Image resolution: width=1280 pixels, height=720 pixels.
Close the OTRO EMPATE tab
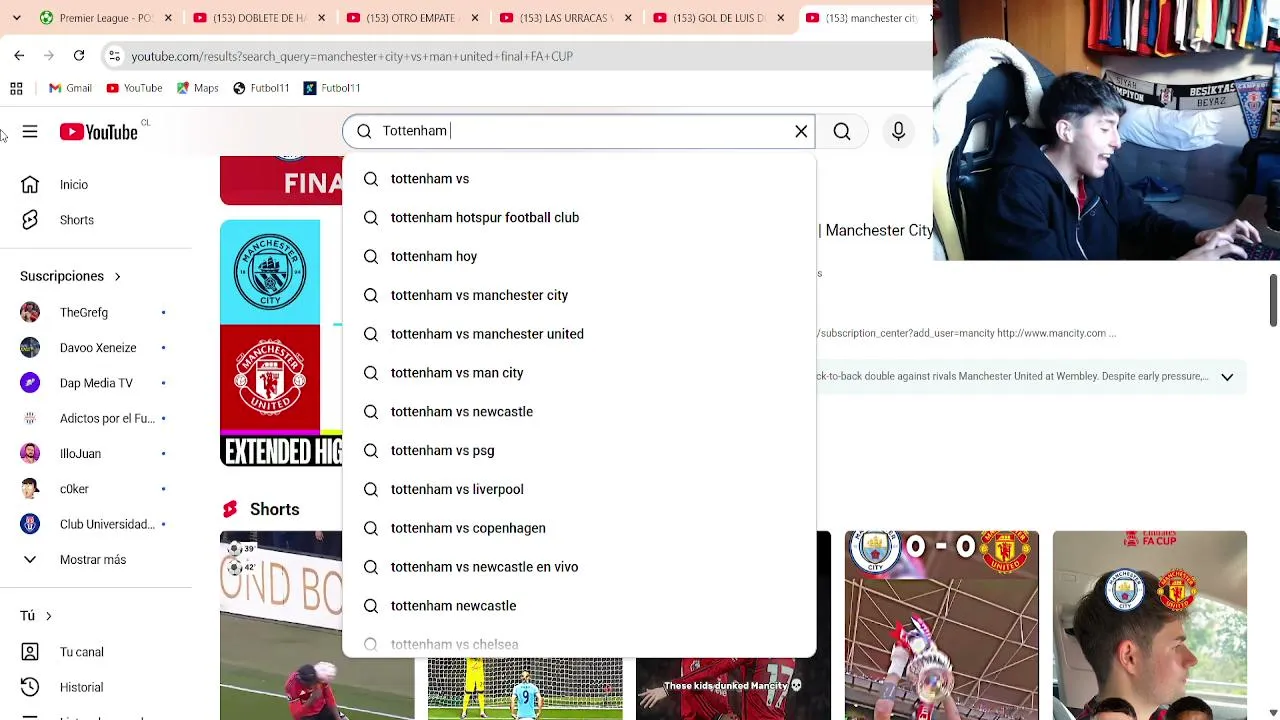click(475, 18)
